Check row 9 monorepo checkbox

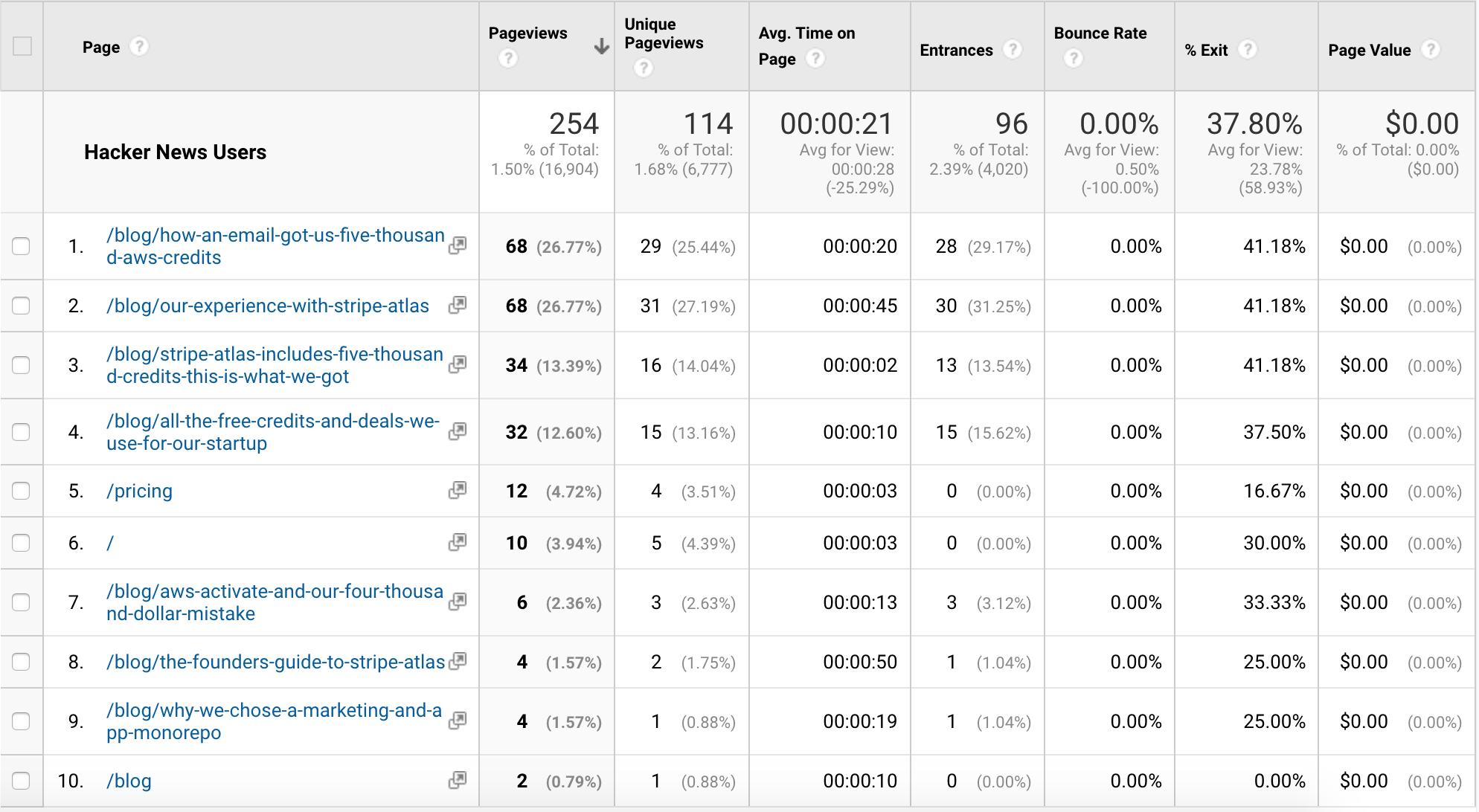22,721
